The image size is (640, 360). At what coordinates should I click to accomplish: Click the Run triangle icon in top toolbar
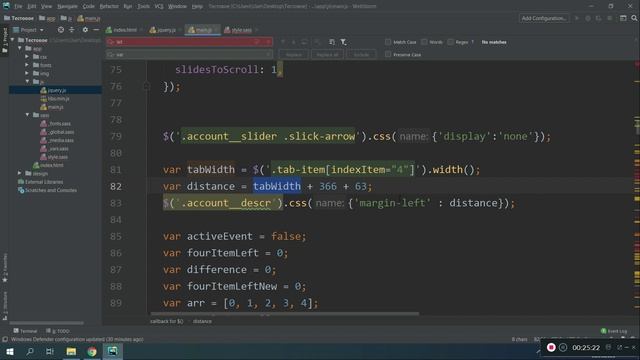click(577, 18)
